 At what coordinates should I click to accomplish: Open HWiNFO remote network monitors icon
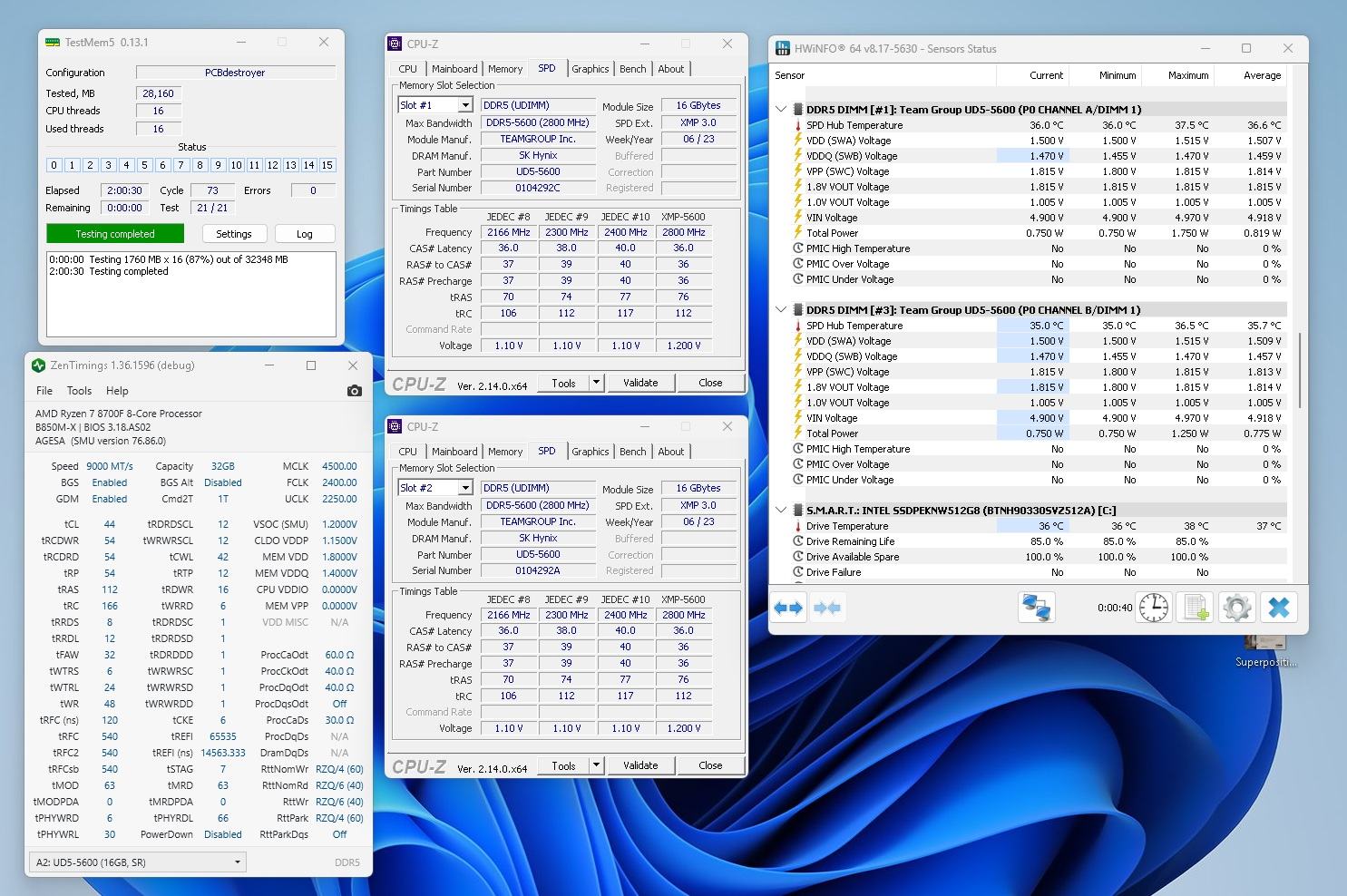point(1036,608)
